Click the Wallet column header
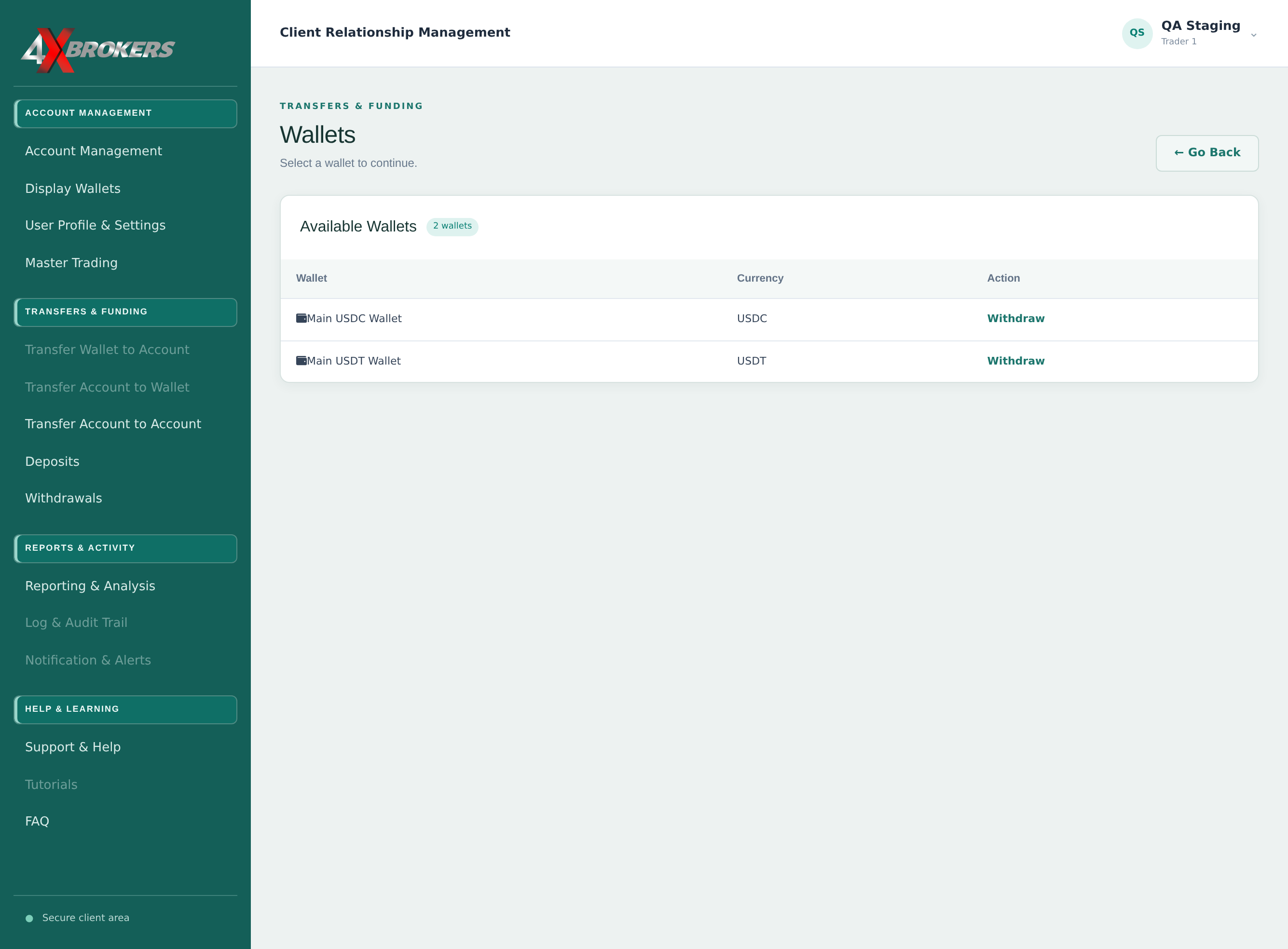1288x949 pixels. tap(312, 278)
